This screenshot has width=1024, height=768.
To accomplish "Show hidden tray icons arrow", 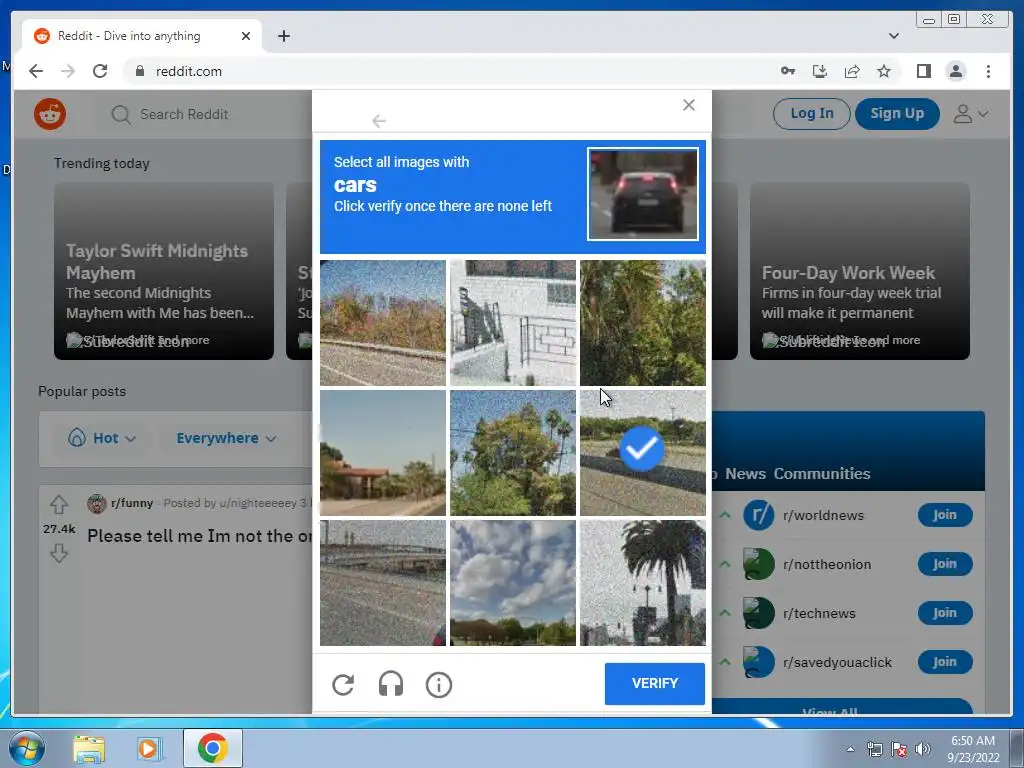I will click(850, 750).
